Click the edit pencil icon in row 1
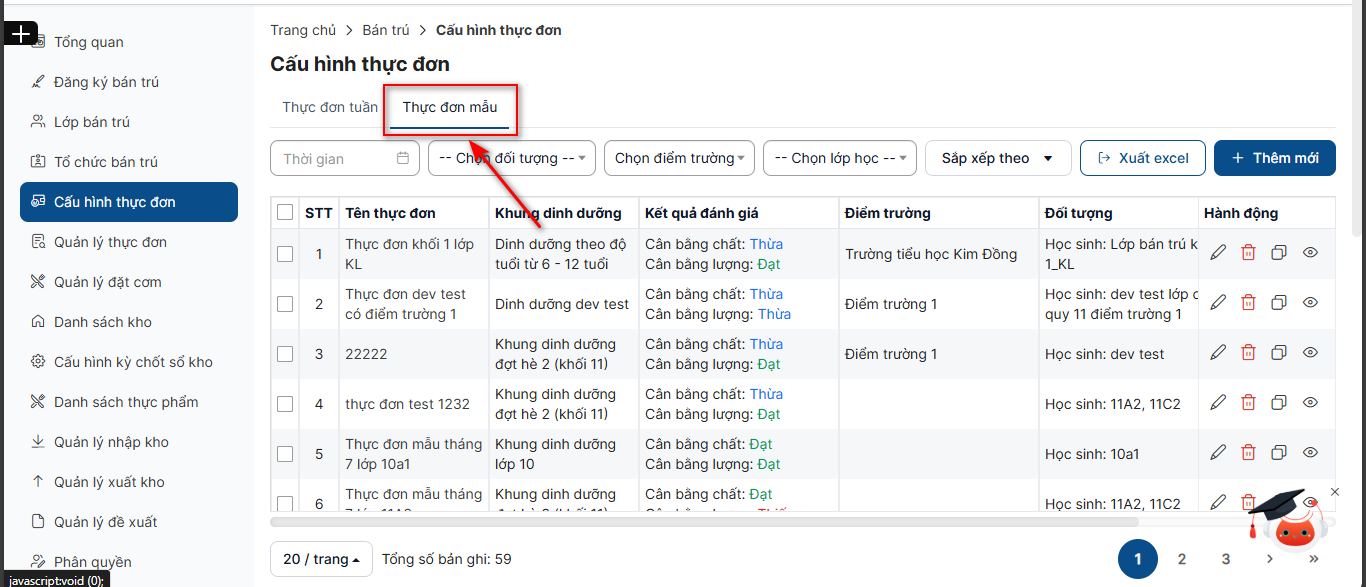Image resolution: width=1366 pixels, height=587 pixels. pos(1218,253)
